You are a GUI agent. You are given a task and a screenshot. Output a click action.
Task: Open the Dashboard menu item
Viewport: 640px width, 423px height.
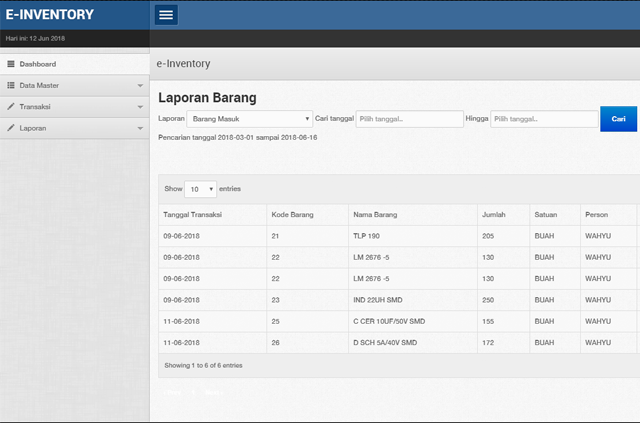click(38, 64)
